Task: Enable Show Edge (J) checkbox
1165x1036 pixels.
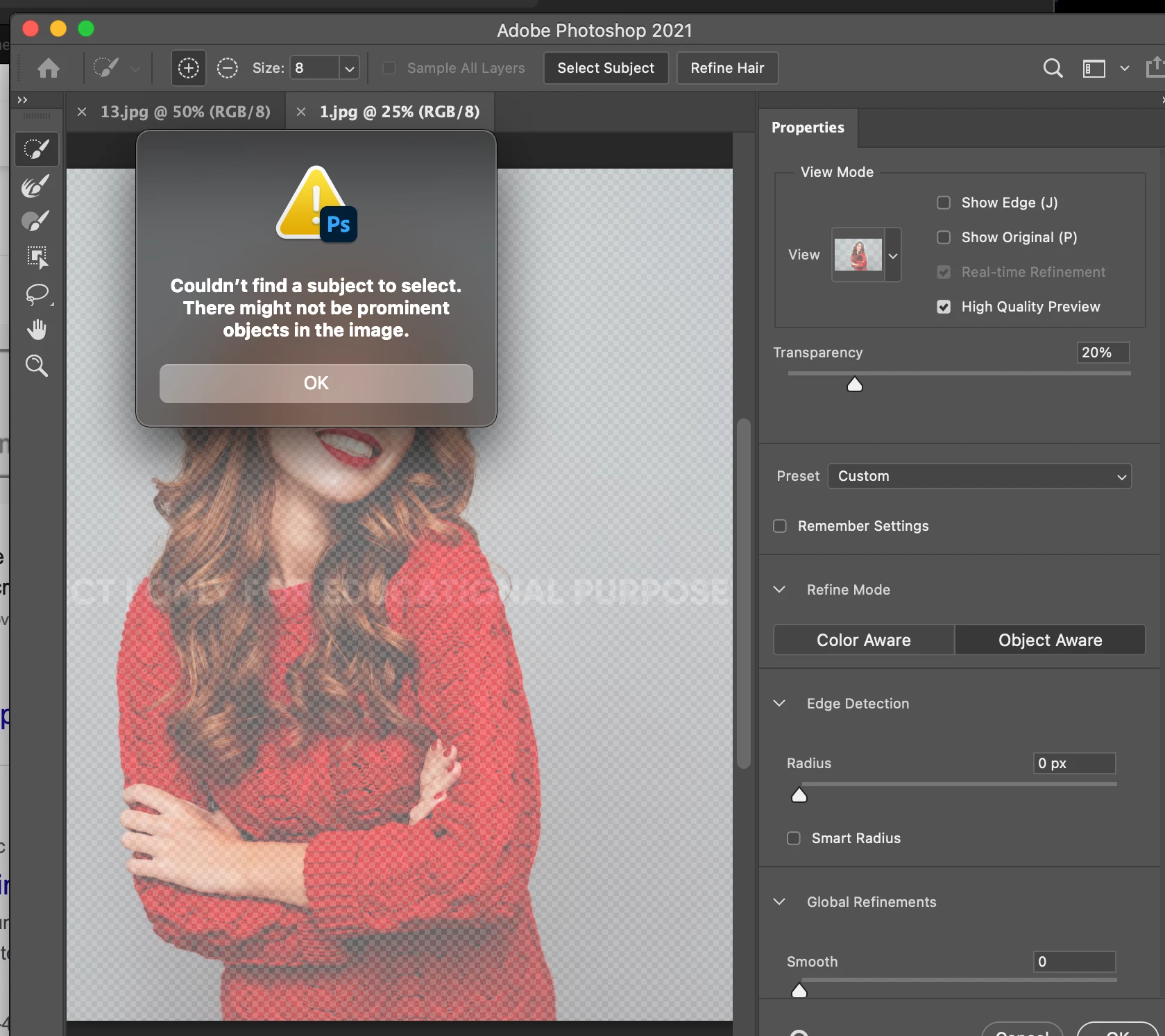Action: point(944,203)
